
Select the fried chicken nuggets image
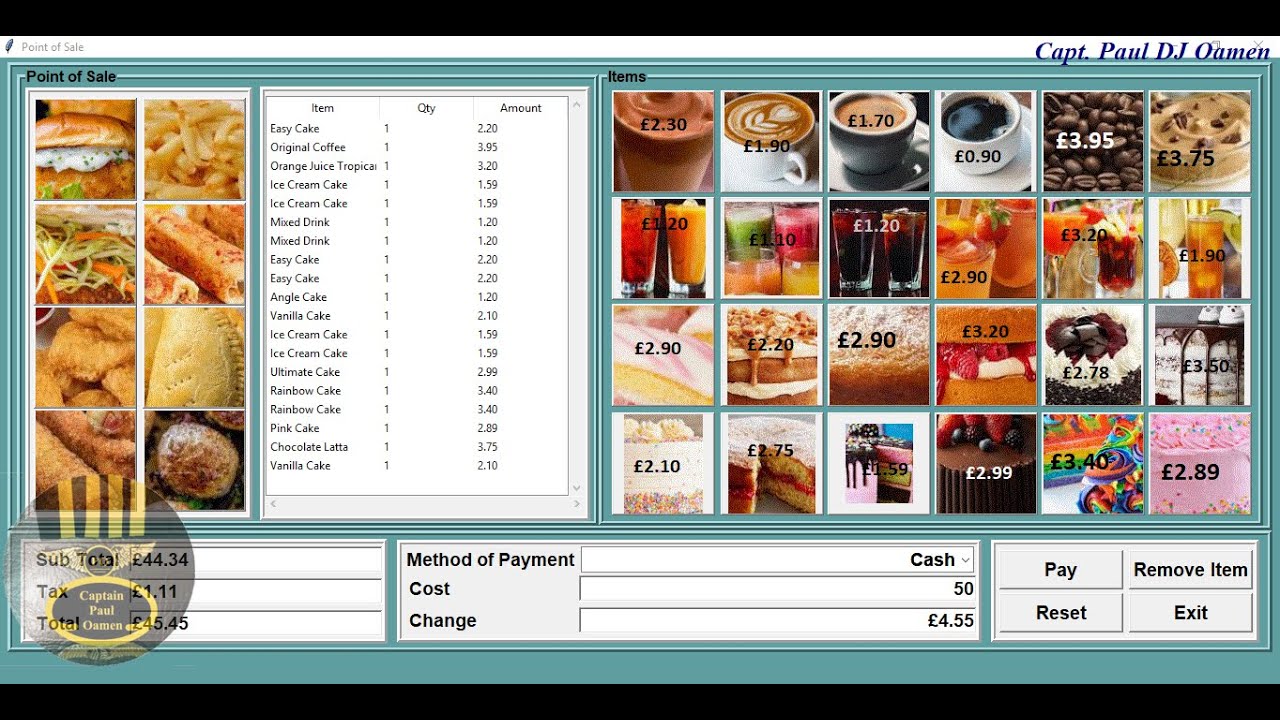tap(85, 357)
